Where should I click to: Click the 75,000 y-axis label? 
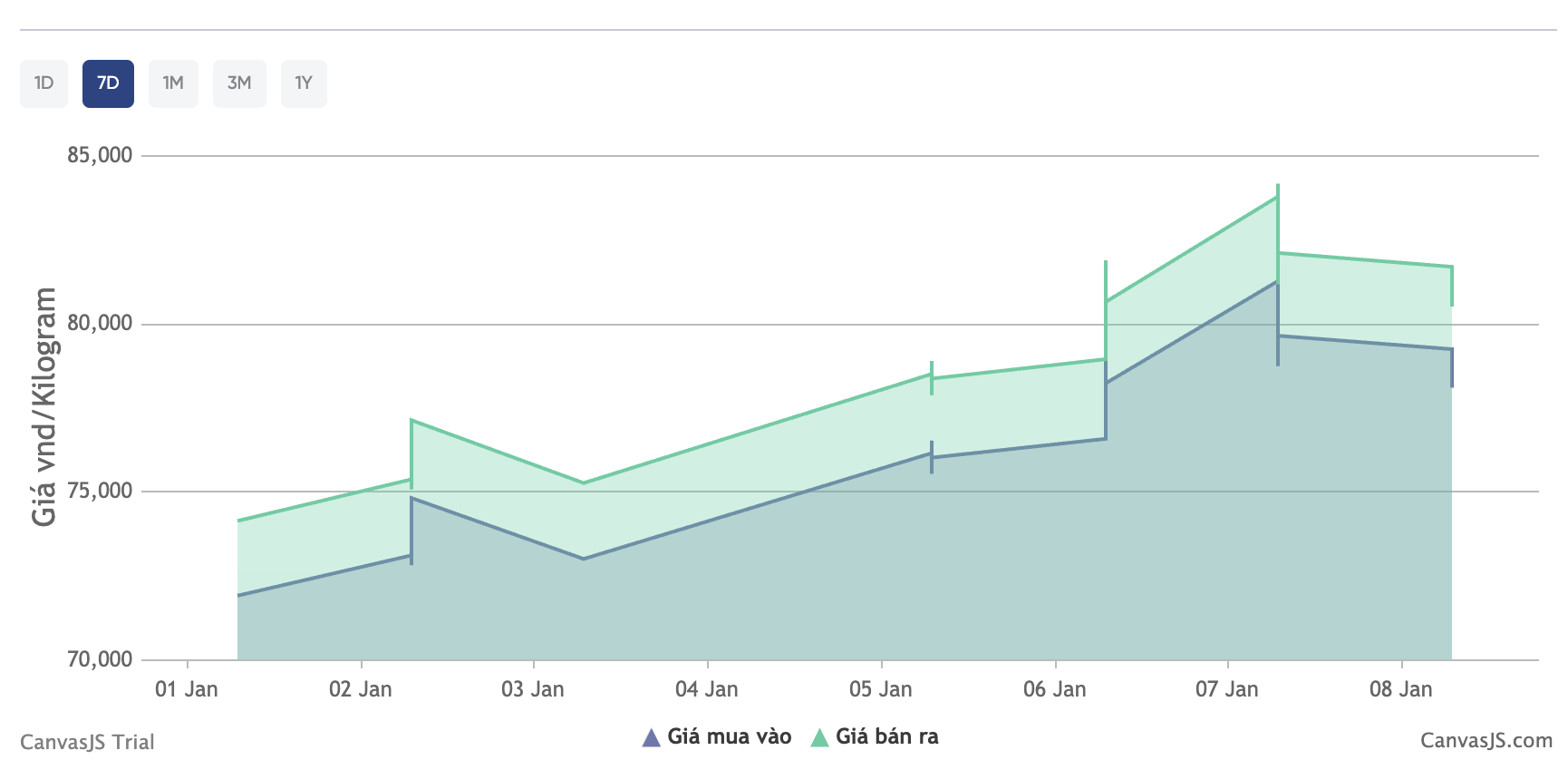point(100,491)
